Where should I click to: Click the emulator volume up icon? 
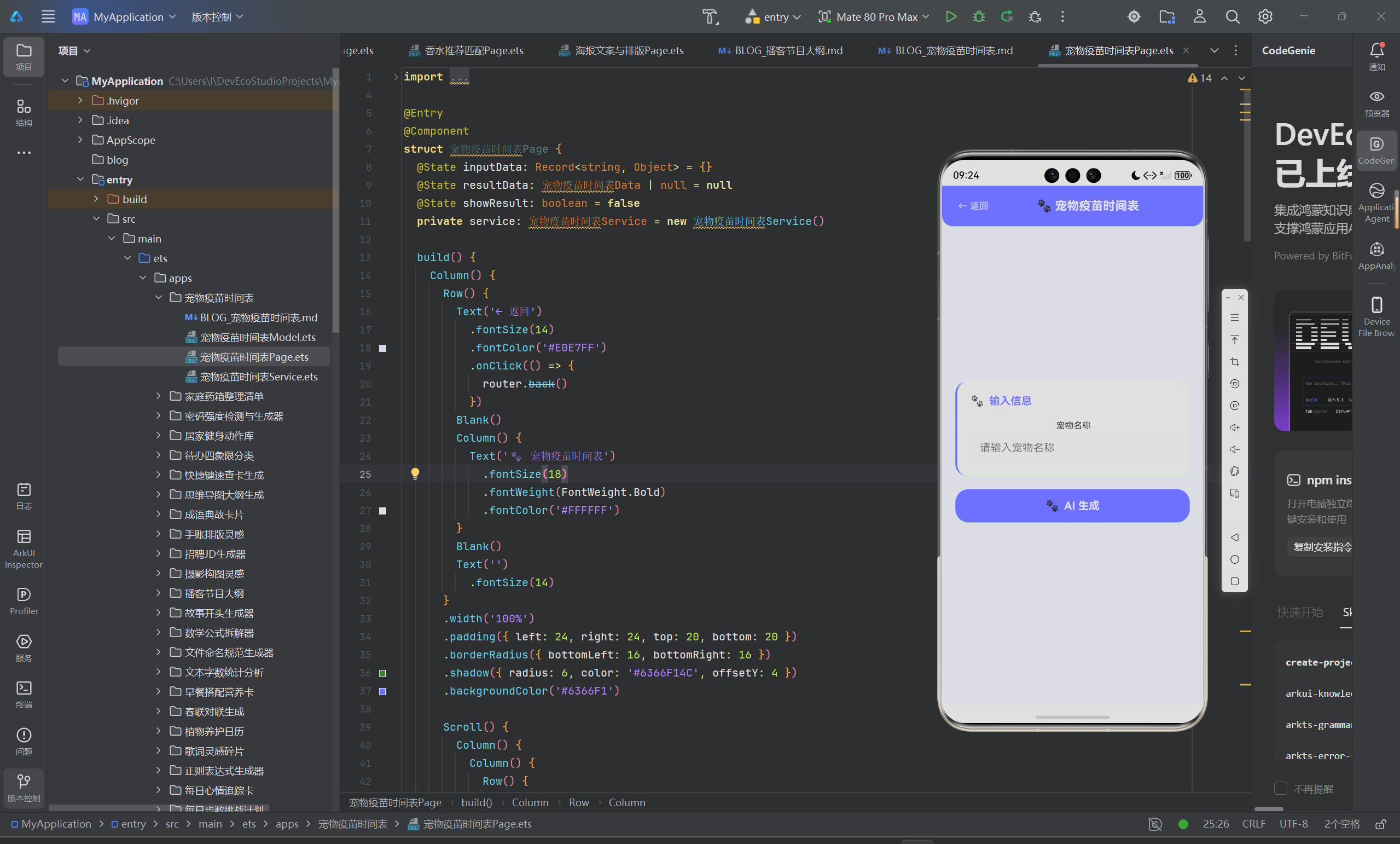1235,427
